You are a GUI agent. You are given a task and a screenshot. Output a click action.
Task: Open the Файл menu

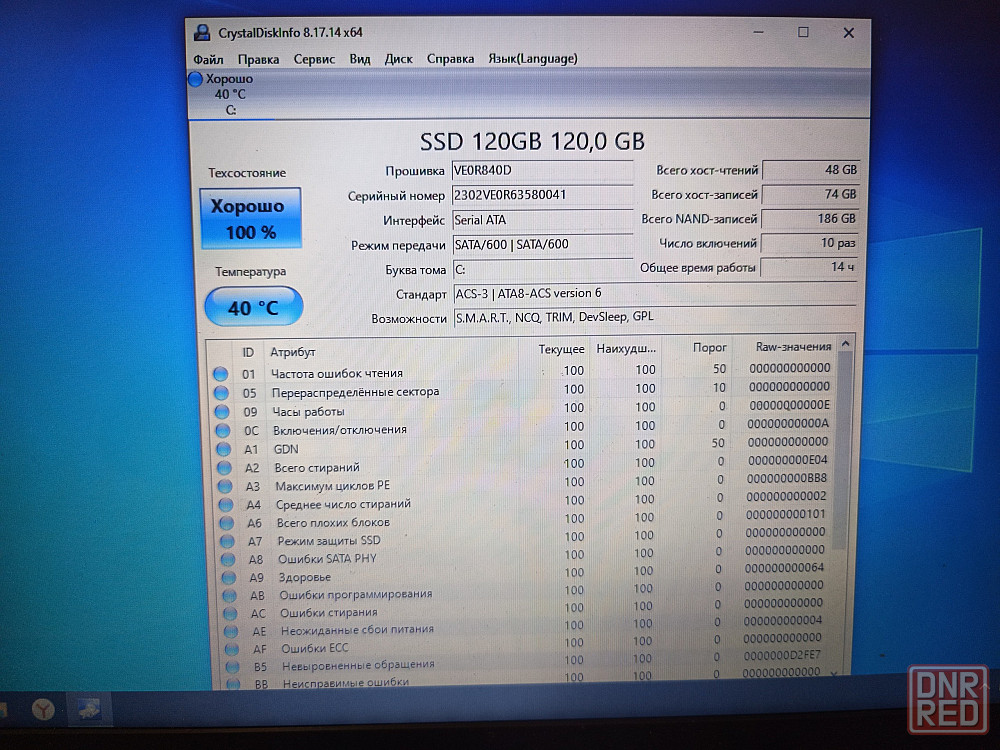tap(208, 59)
